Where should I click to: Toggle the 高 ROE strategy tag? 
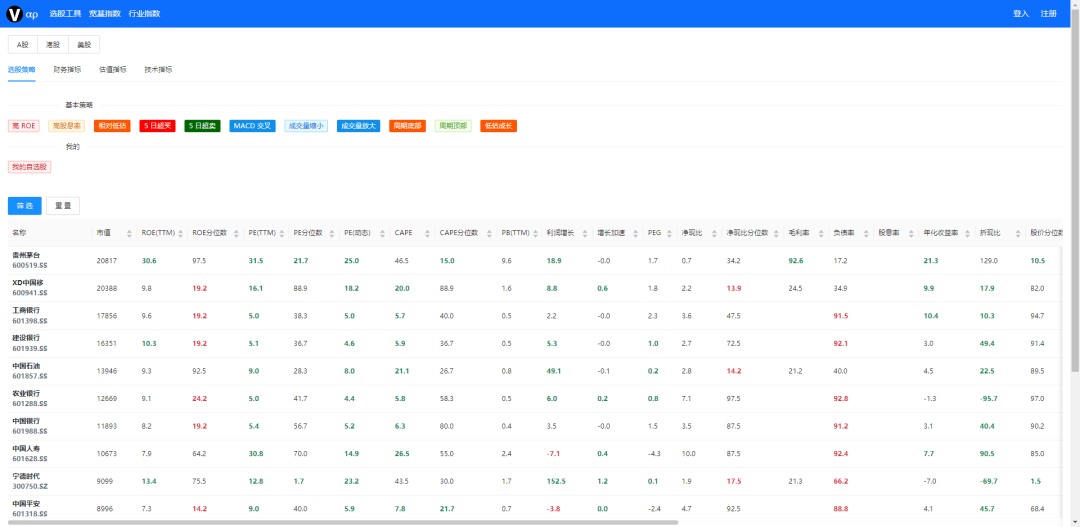(x=23, y=126)
